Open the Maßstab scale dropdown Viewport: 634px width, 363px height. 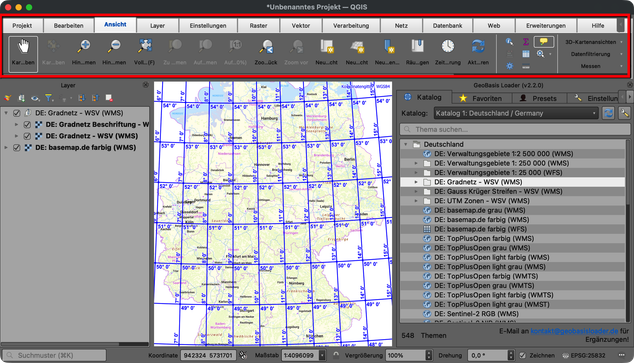click(322, 355)
